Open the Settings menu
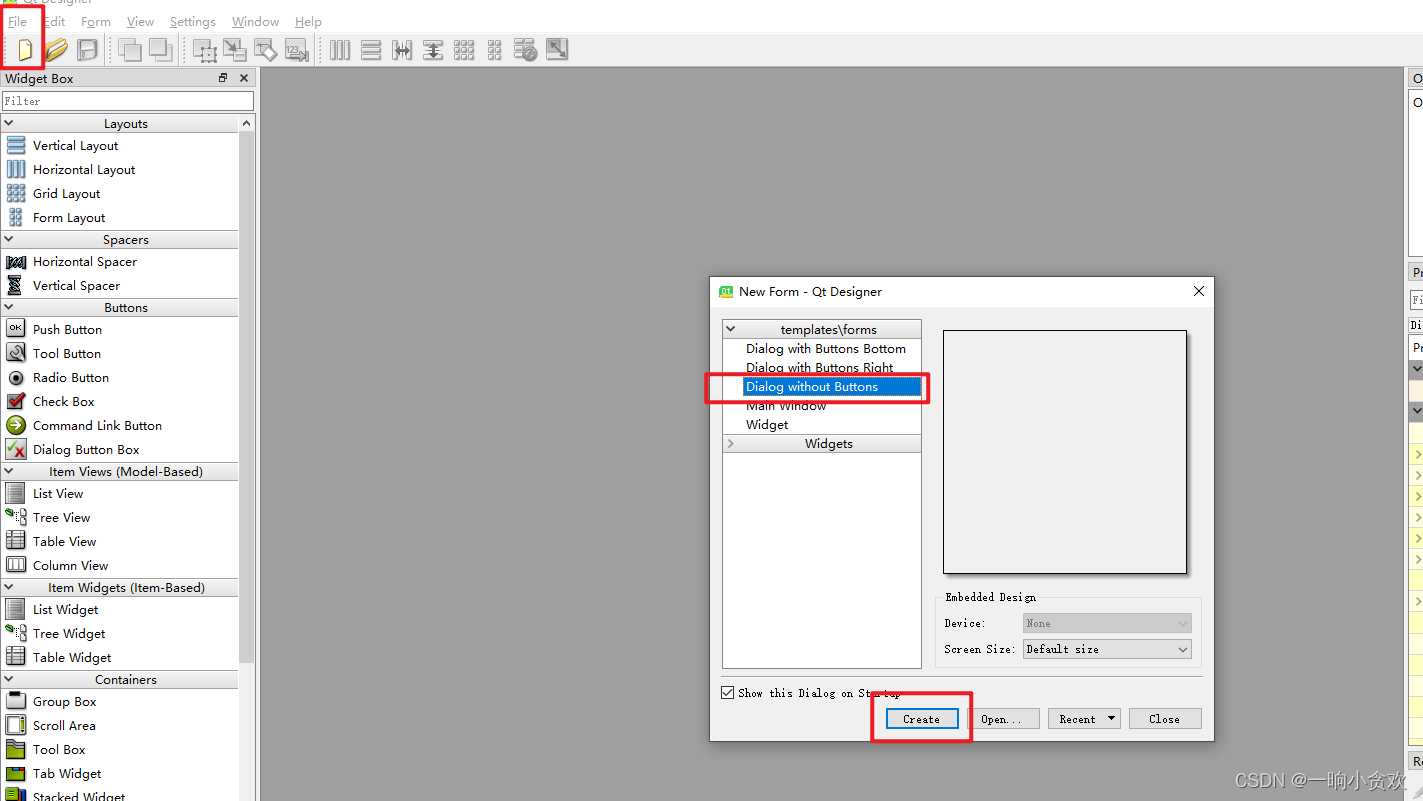 193,21
